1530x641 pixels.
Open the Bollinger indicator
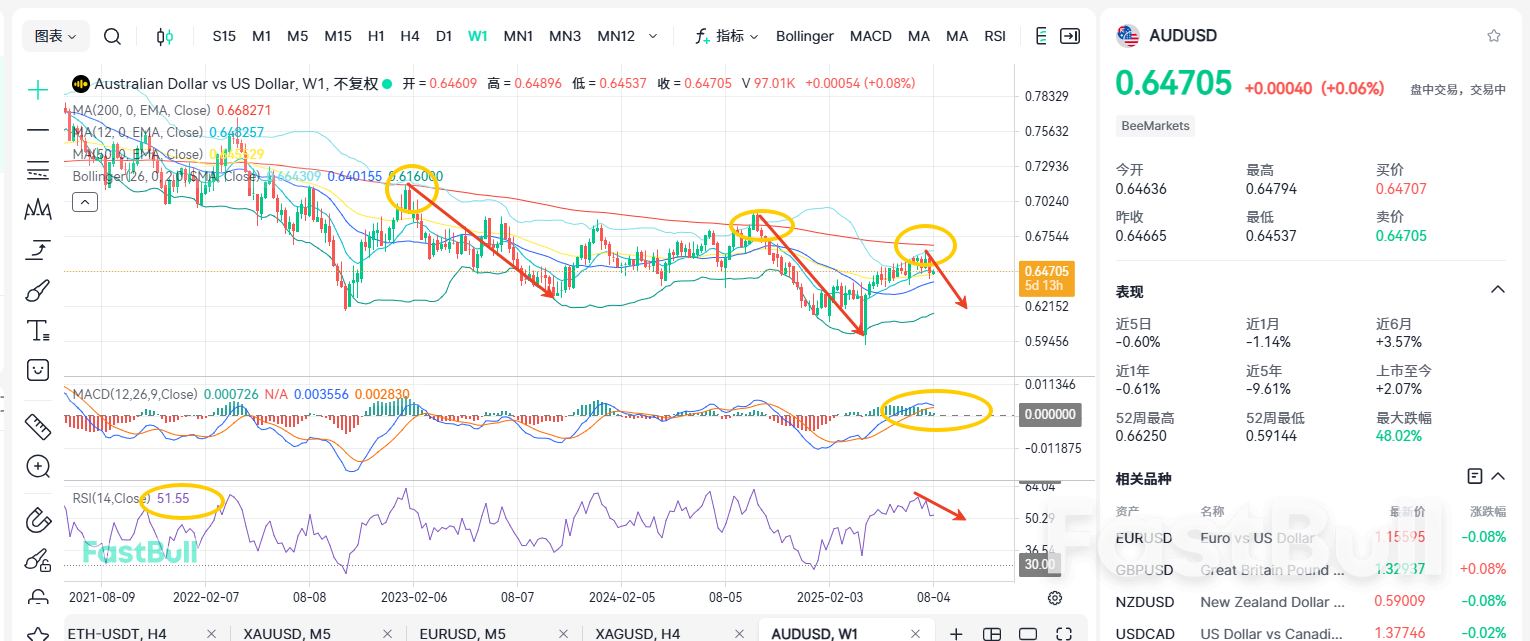(x=804, y=36)
